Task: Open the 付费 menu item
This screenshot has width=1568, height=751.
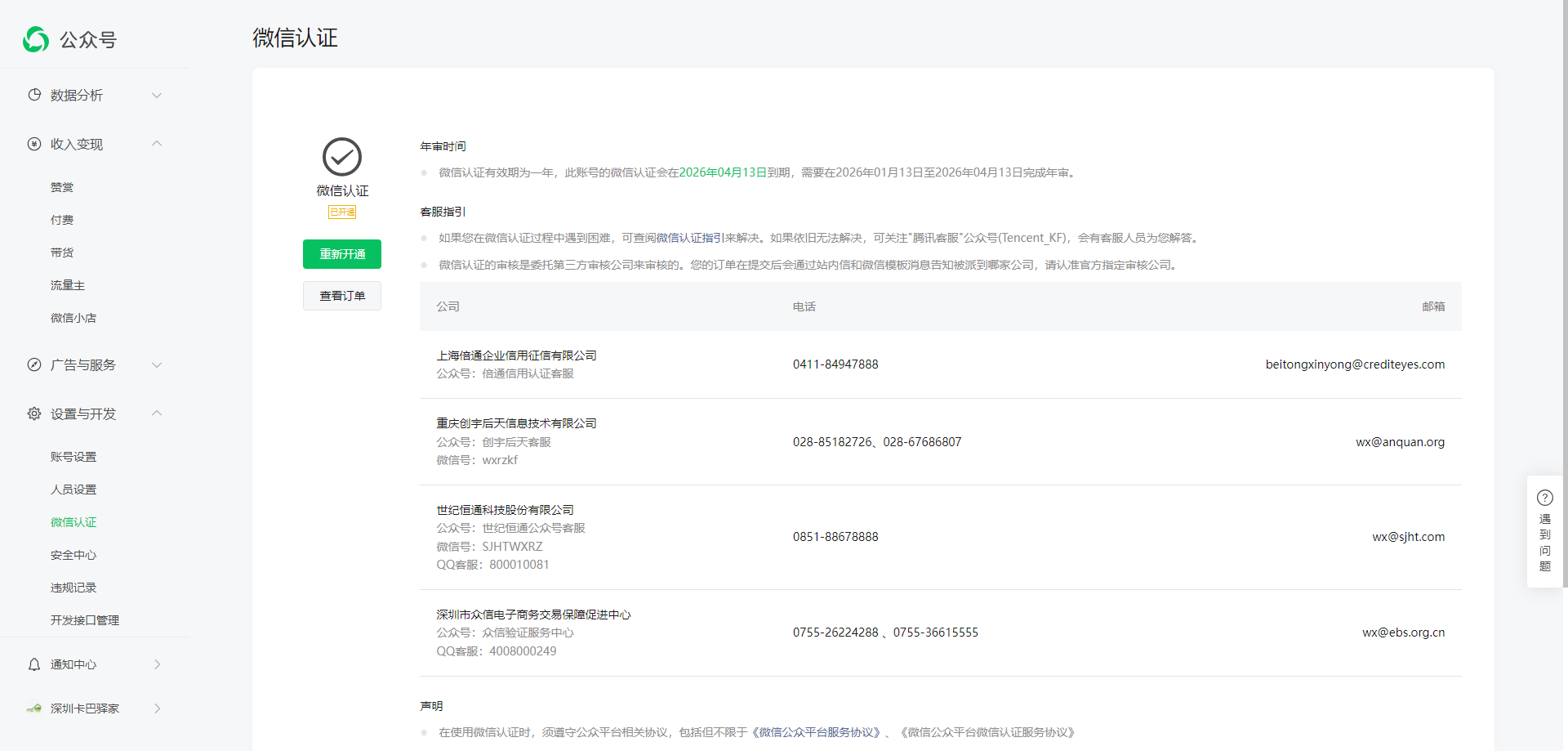Action: coord(62,220)
